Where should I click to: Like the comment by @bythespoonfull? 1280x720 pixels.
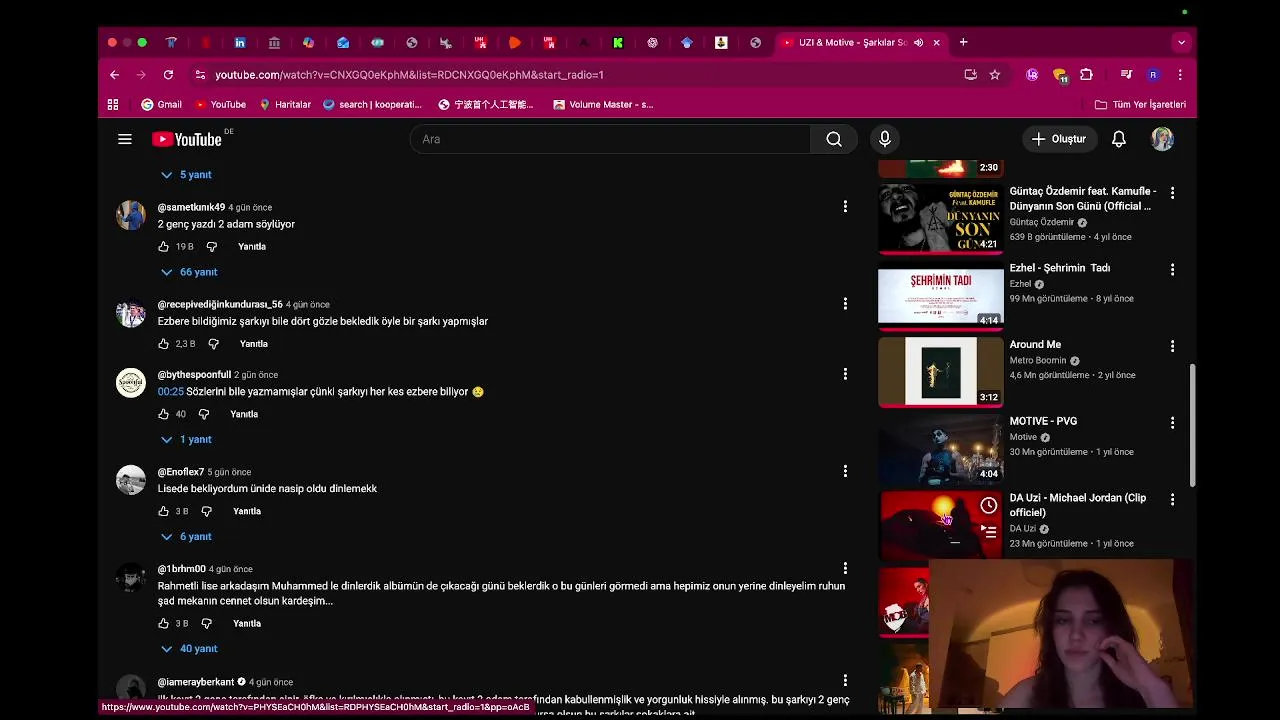164,414
